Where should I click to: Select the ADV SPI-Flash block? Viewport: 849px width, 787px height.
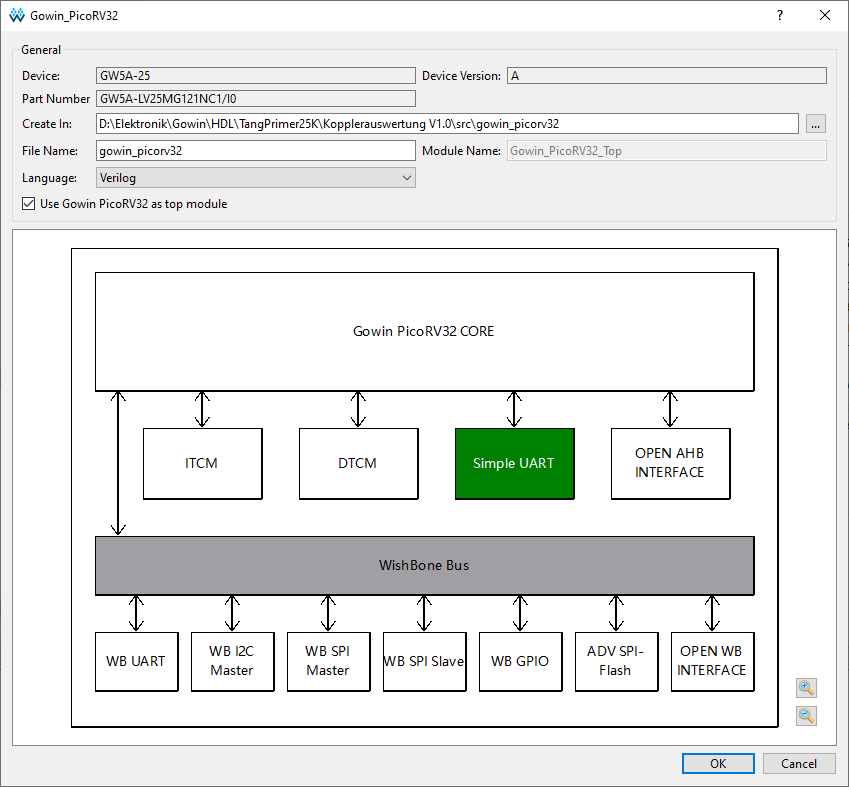tap(616, 661)
